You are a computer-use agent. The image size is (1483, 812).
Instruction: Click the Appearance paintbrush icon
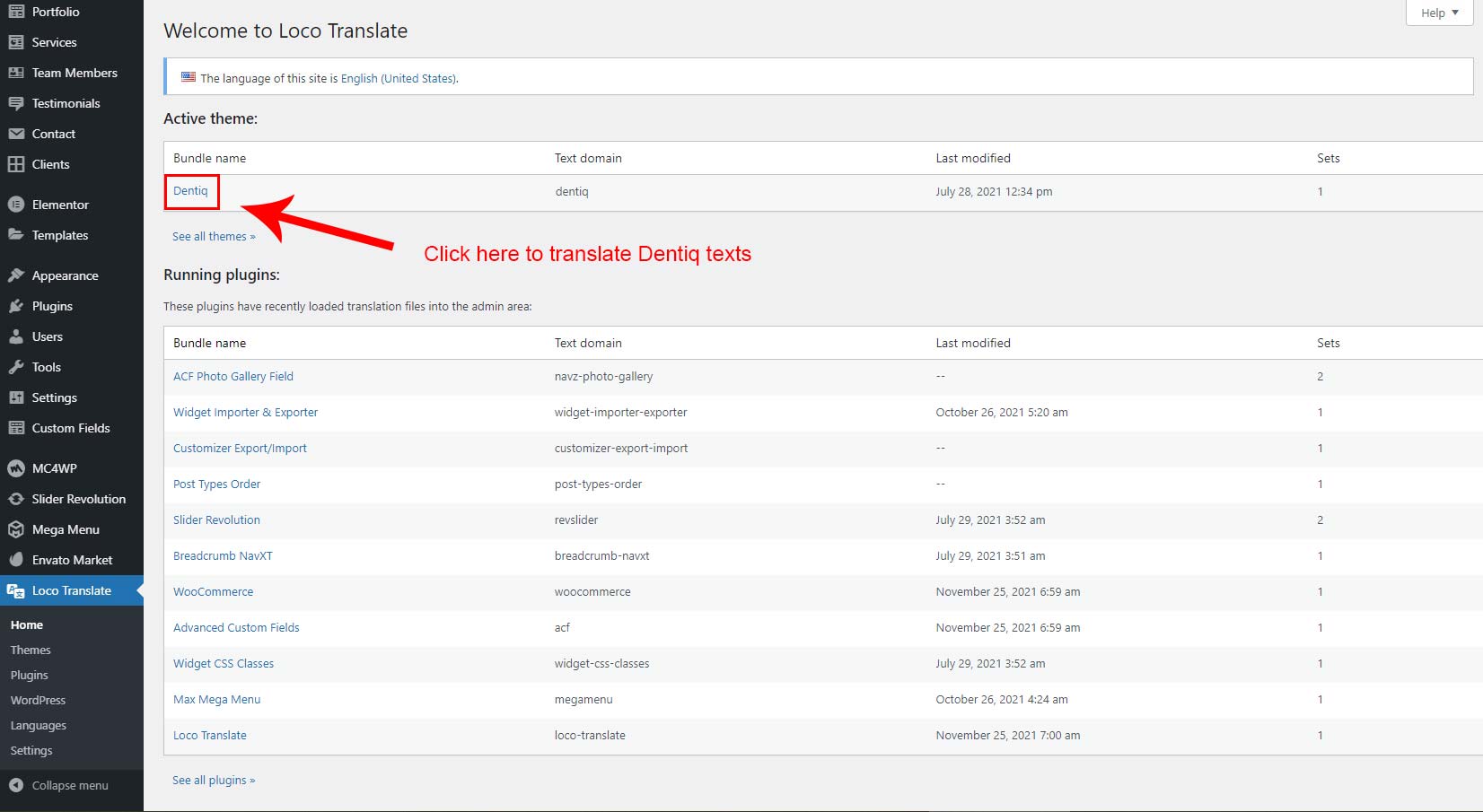(x=16, y=275)
